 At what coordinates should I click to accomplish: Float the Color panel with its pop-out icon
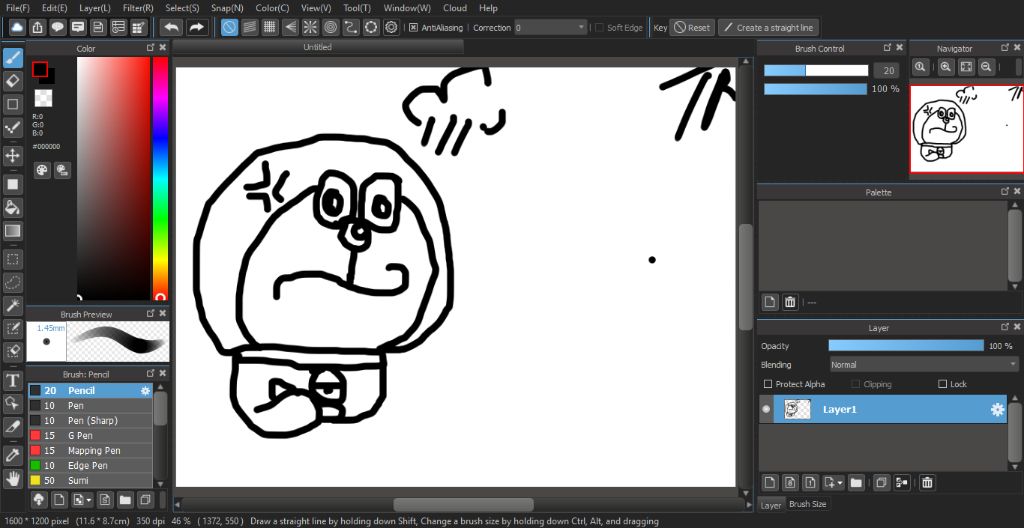tap(150, 48)
